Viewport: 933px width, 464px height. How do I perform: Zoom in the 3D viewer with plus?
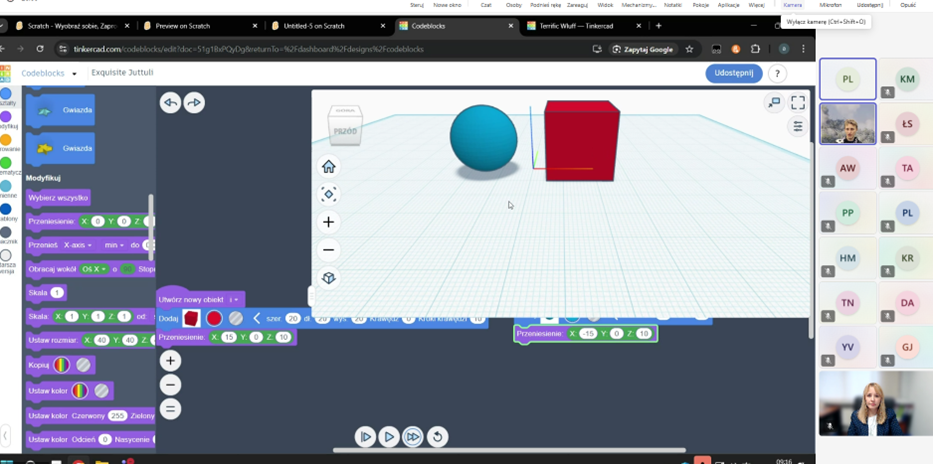pyautogui.click(x=328, y=222)
